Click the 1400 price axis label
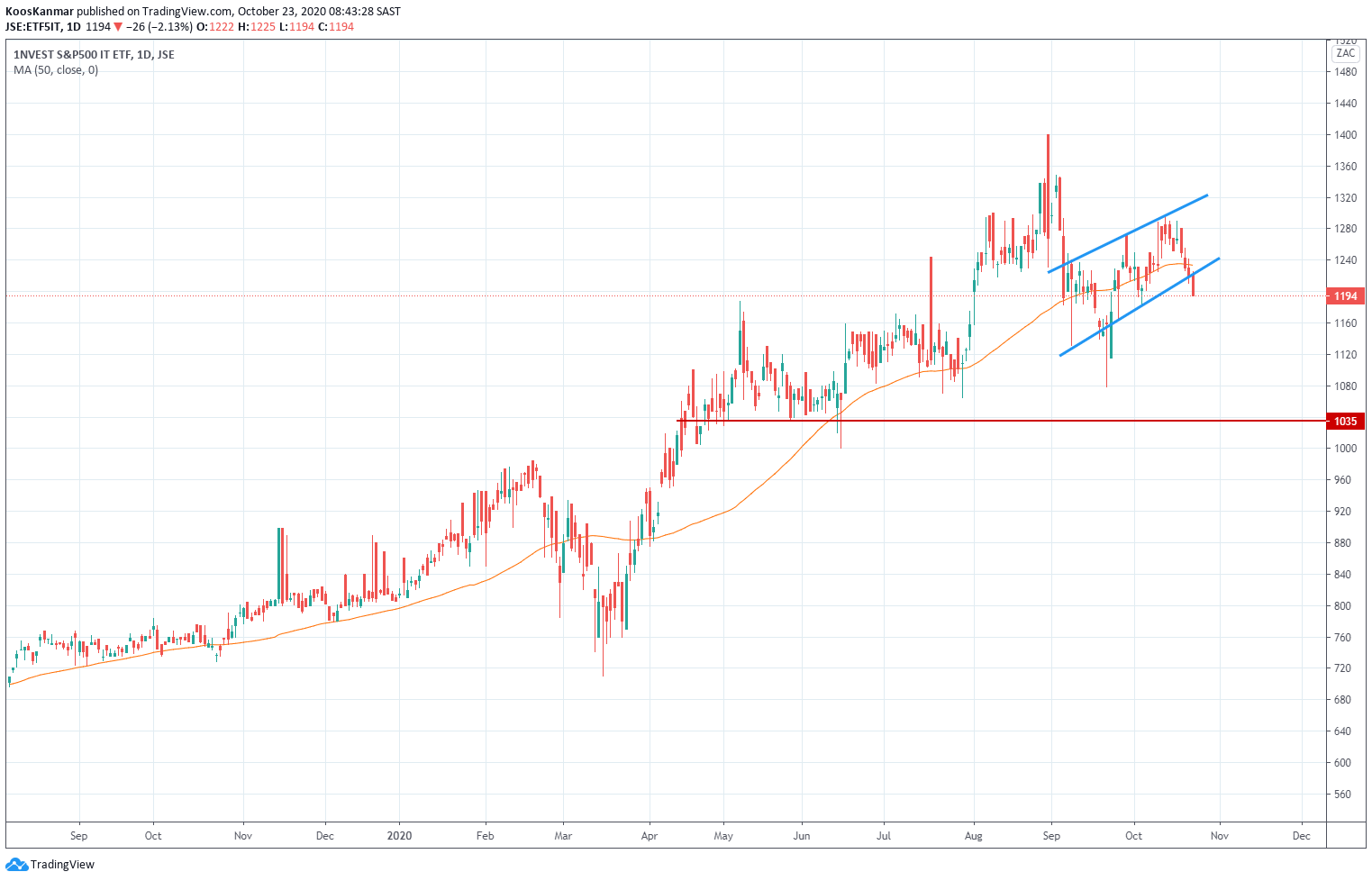This screenshot has height=881, width=1372. [1346, 135]
